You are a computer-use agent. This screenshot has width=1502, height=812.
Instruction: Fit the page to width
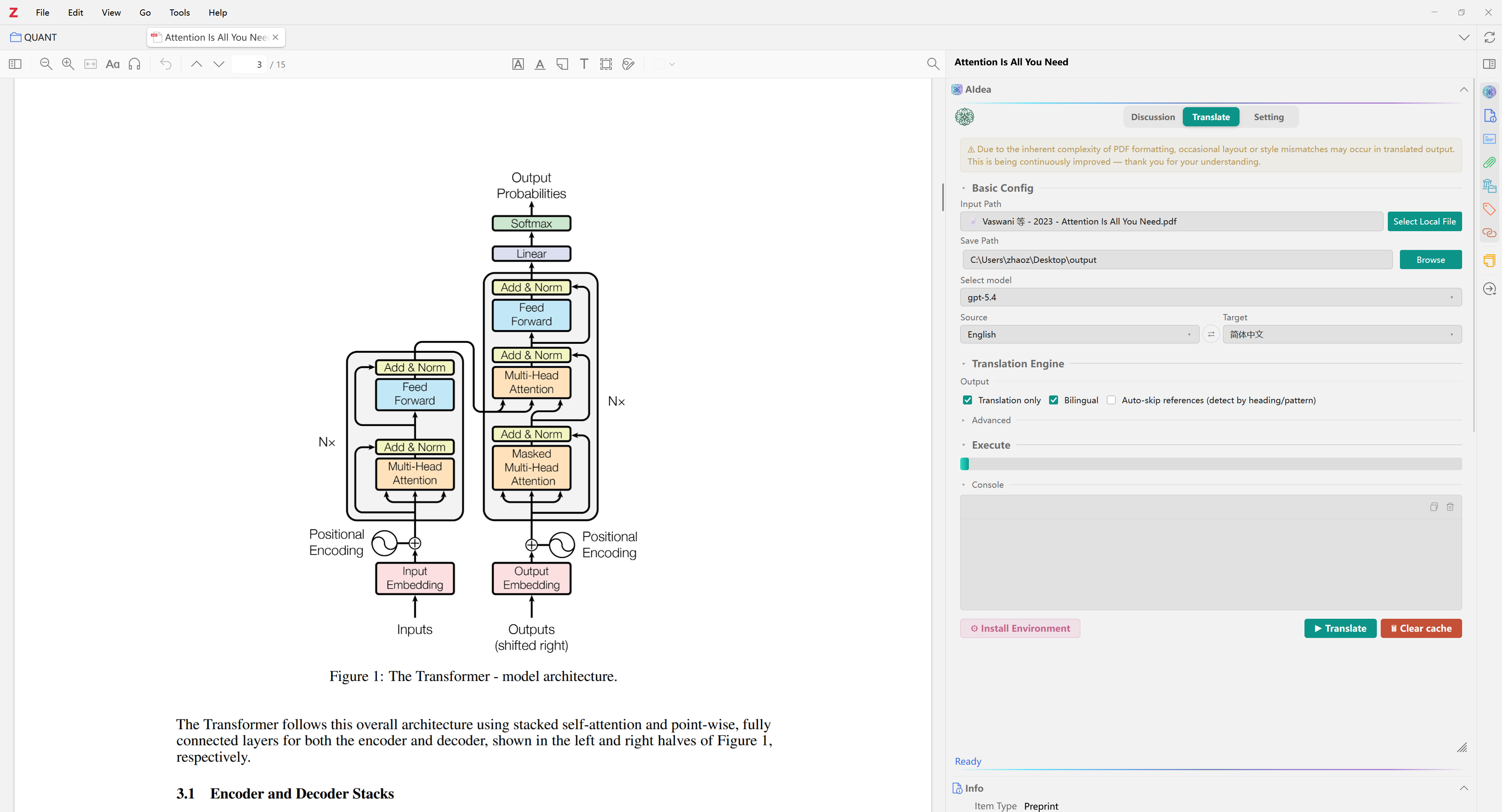[90, 64]
